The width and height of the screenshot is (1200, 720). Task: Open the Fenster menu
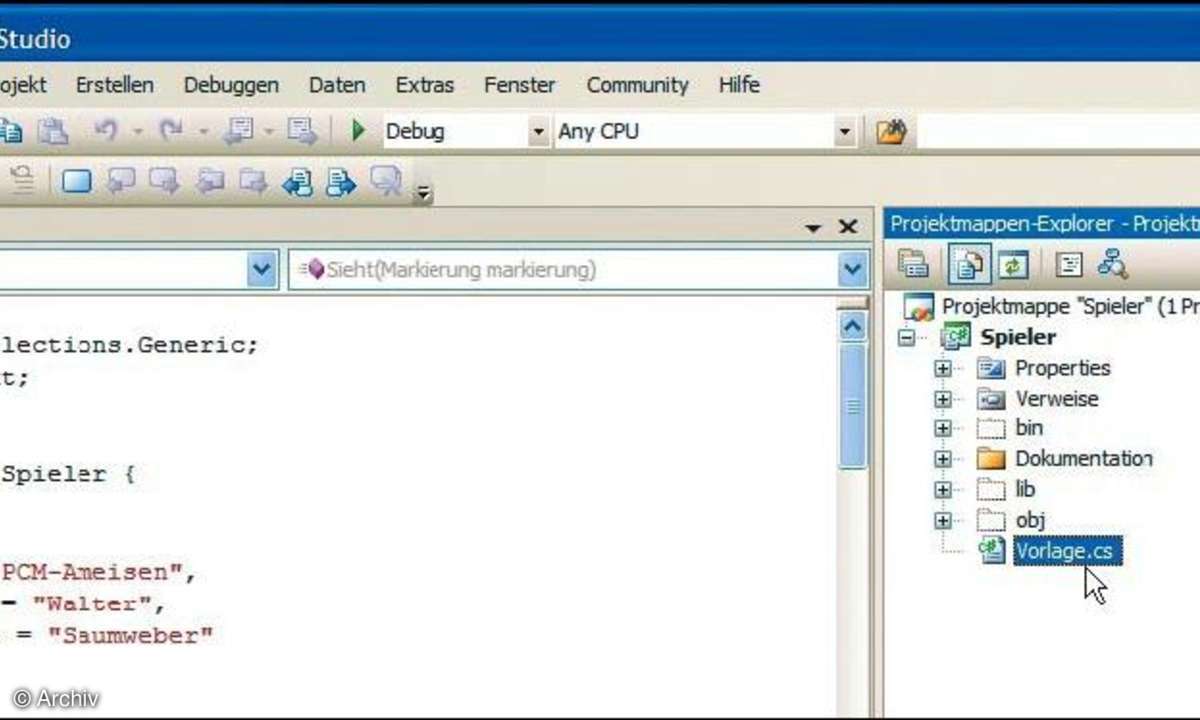(x=520, y=85)
